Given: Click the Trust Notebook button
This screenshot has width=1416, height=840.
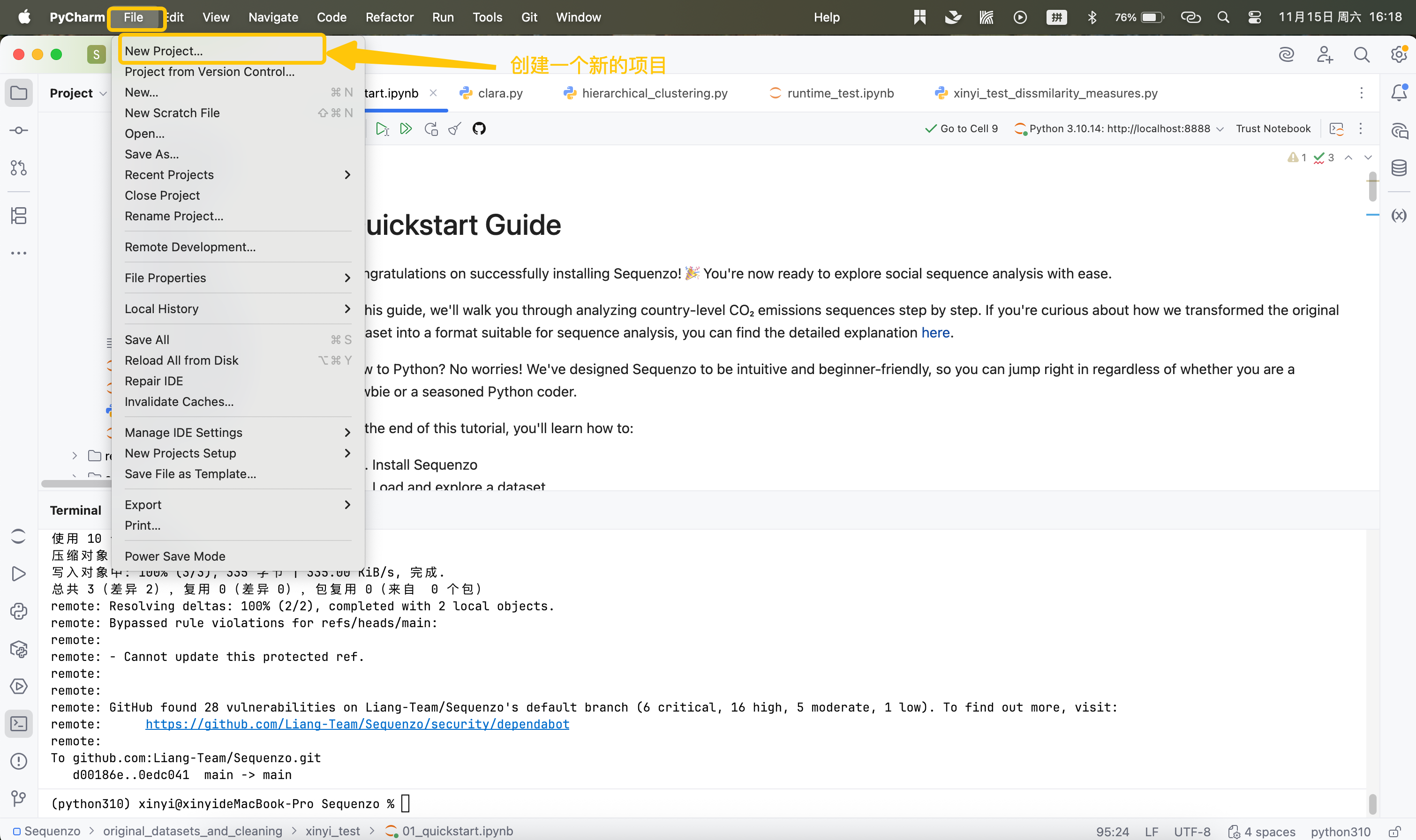Looking at the screenshot, I should (x=1273, y=128).
